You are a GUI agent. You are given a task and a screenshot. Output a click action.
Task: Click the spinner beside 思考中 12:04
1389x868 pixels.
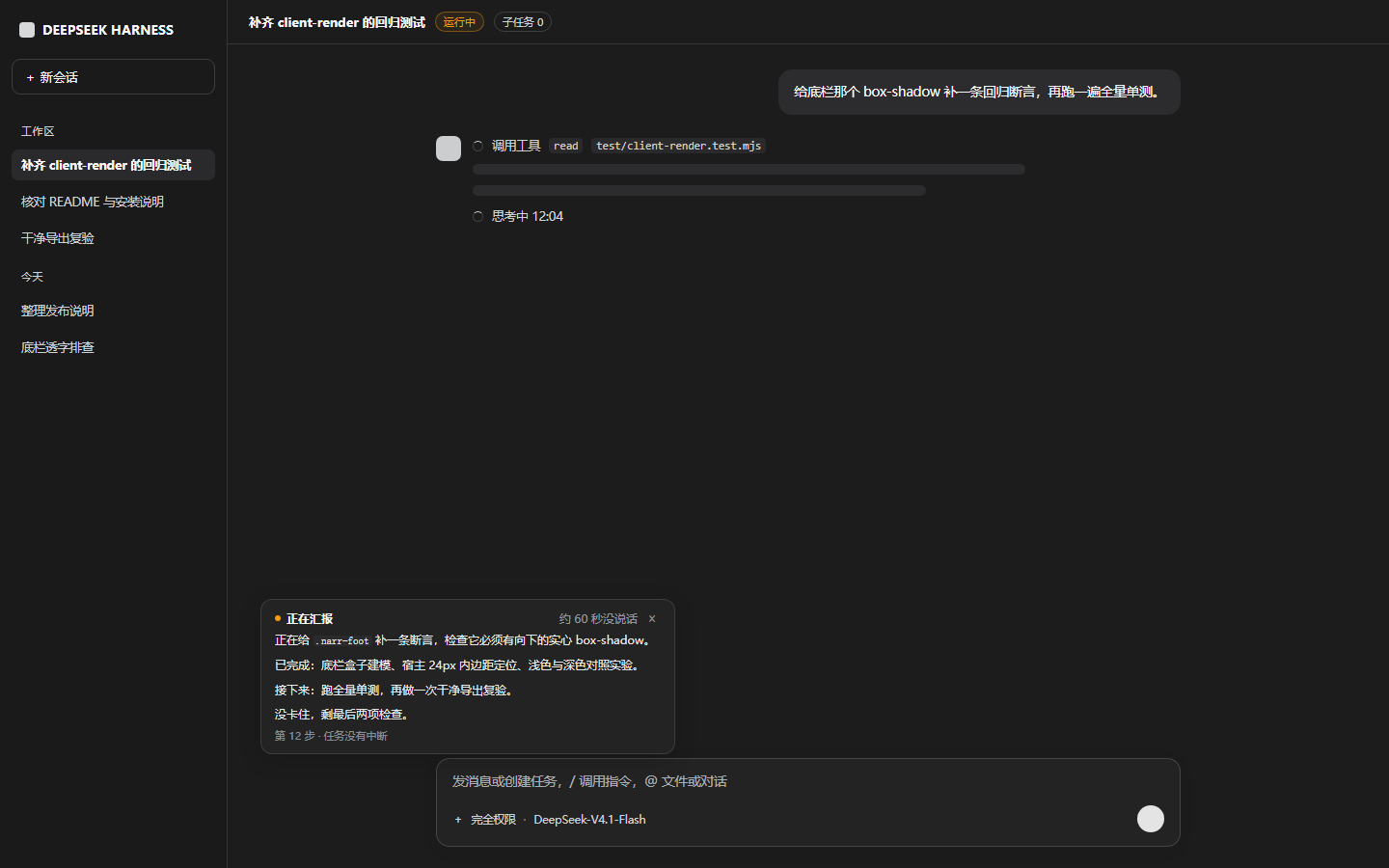click(477, 216)
